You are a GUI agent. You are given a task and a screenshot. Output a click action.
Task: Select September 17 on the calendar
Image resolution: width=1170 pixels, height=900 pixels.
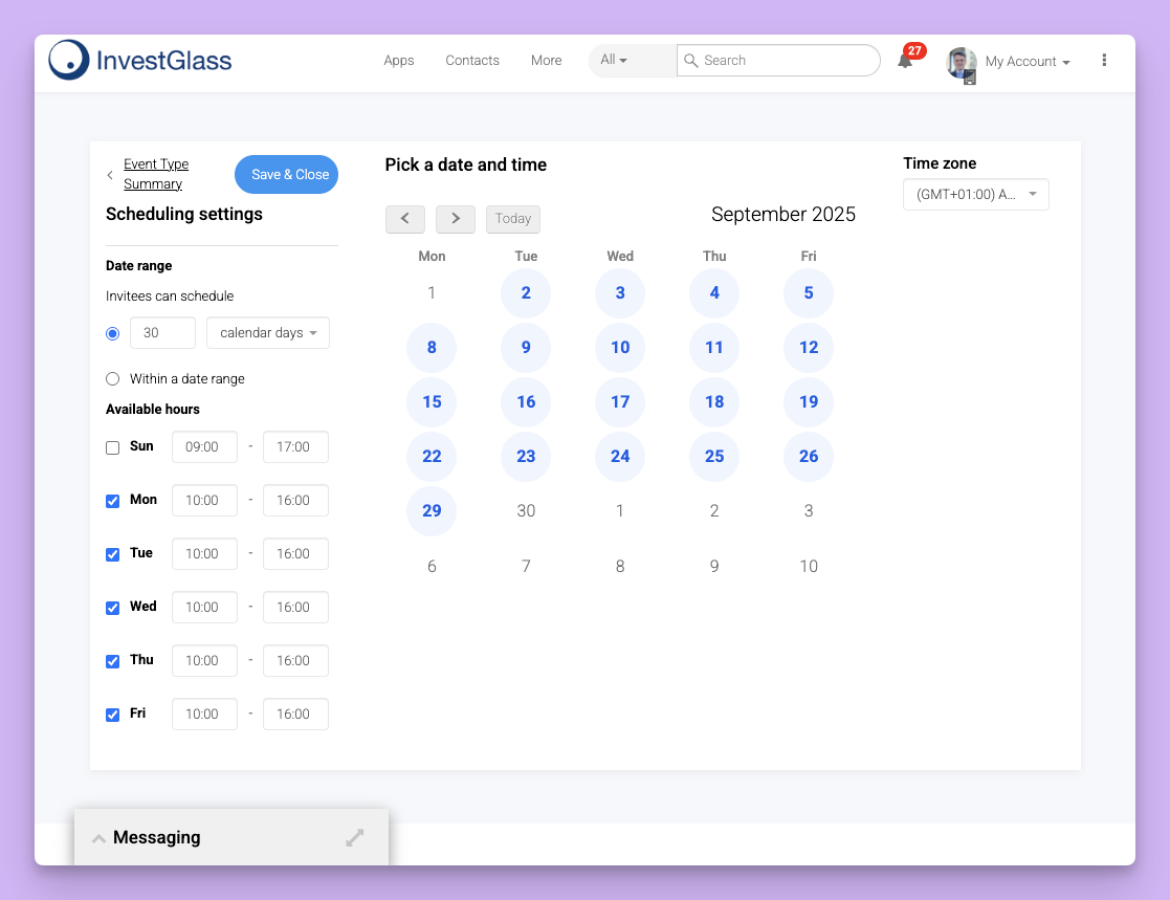620,402
